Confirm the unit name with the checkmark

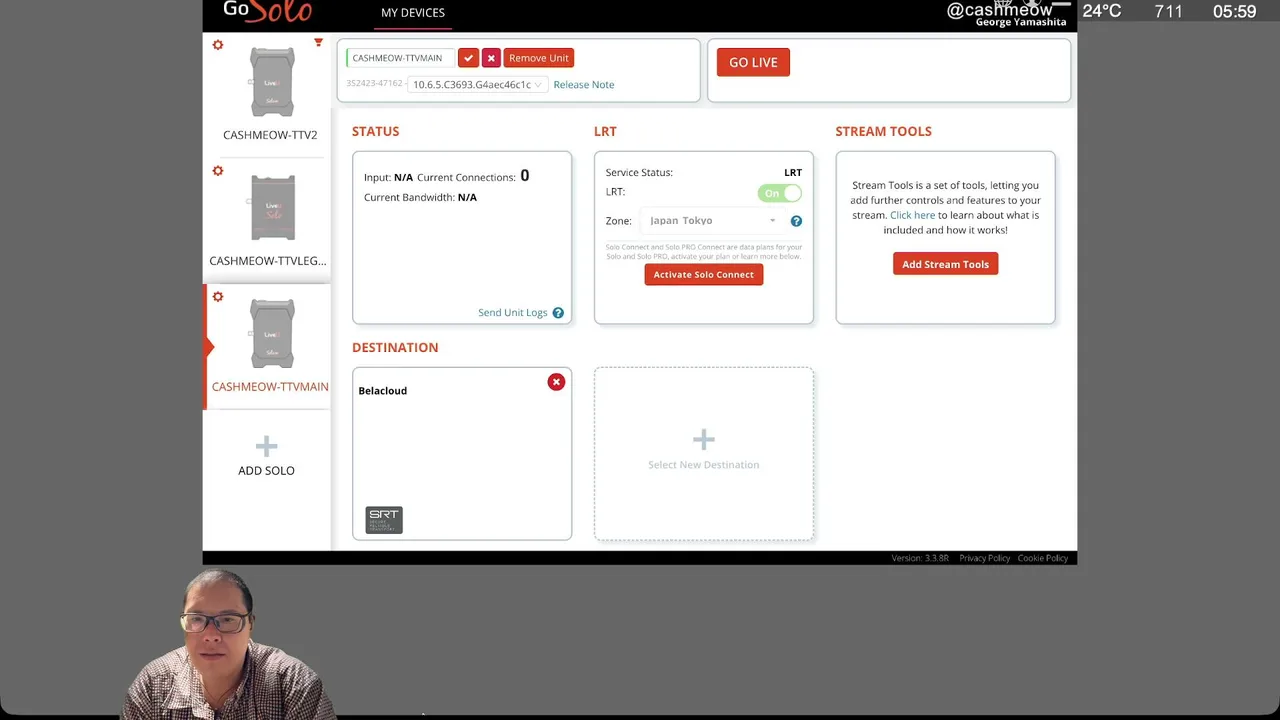[x=468, y=58]
